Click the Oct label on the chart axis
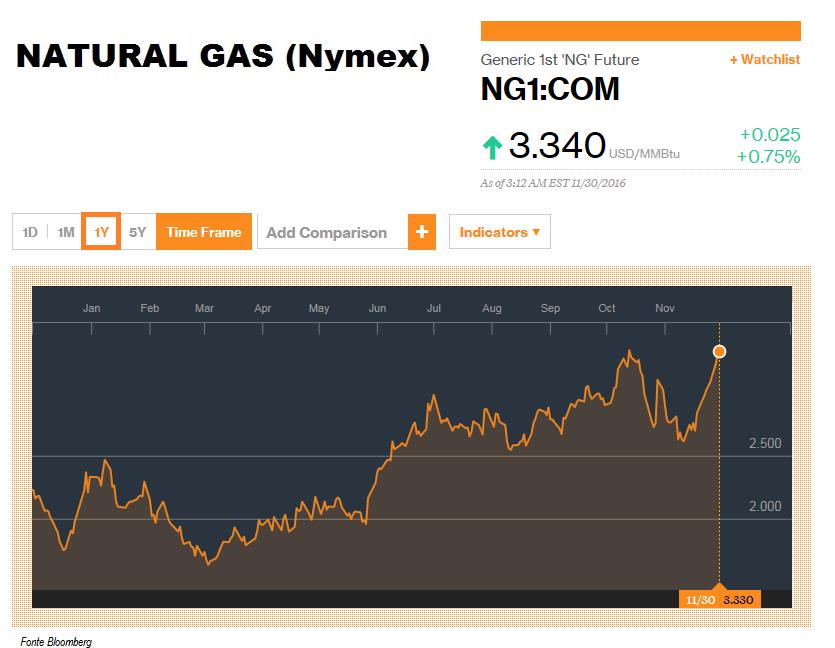This screenshot has height=648, width=835. [x=607, y=308]
